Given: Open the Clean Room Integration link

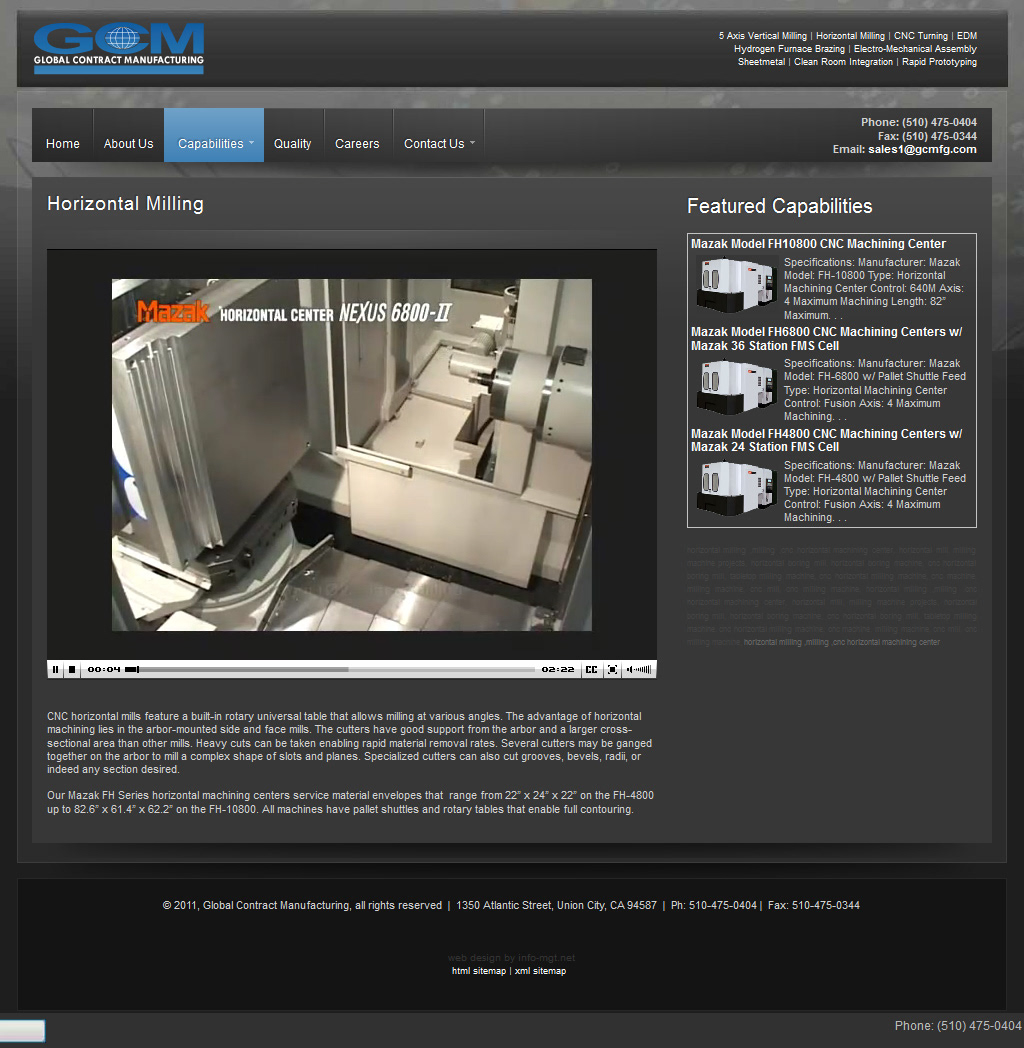Looking at the screenshot, I should tap(844, 61).
